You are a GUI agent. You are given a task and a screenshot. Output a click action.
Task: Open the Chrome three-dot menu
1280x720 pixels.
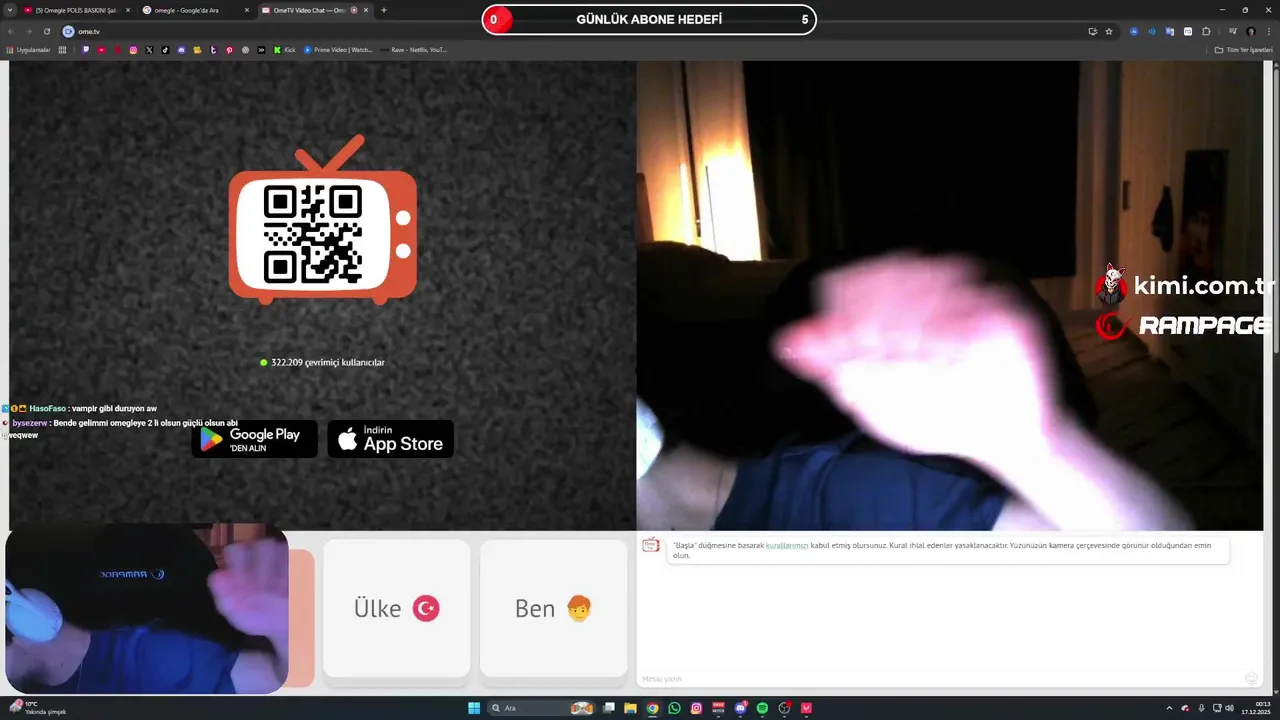coord(1269,31)
